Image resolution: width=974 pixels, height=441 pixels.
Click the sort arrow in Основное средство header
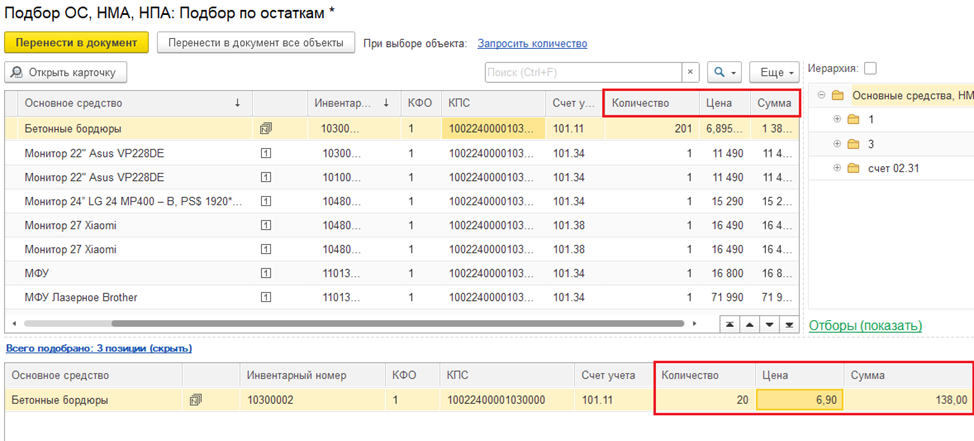coord(237,103)
